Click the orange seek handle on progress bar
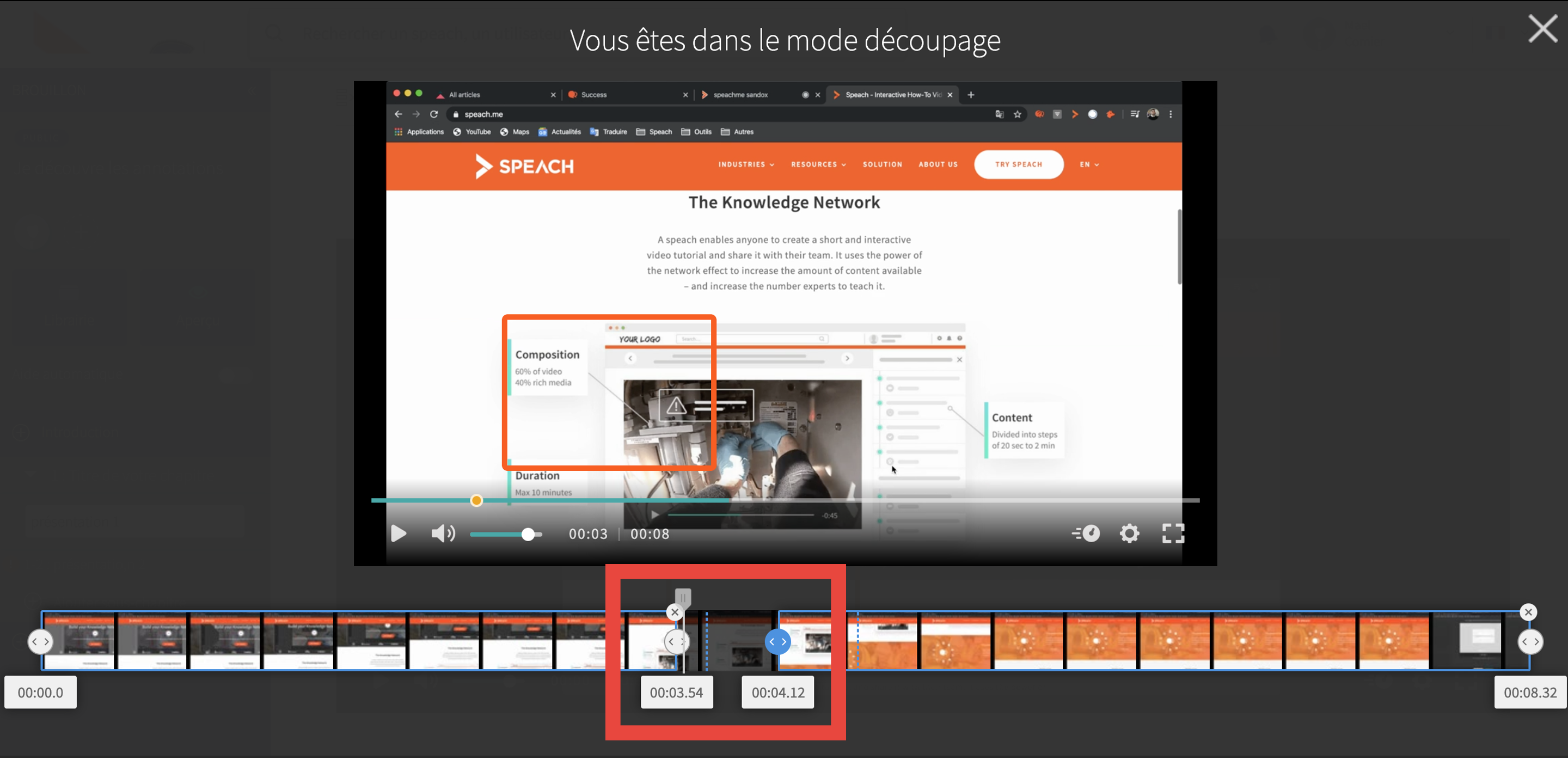The image size is (1568, 760). coord(476,500)
